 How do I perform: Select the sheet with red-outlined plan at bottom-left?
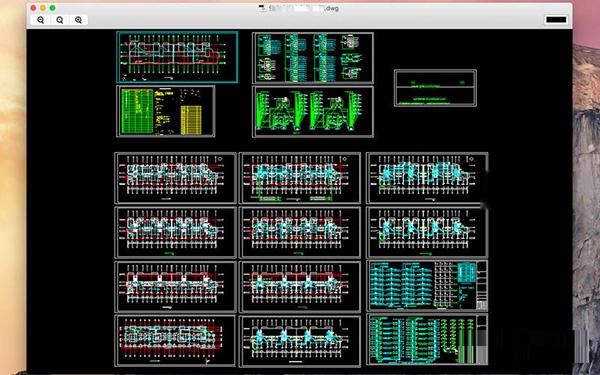(x=175, y=340)
